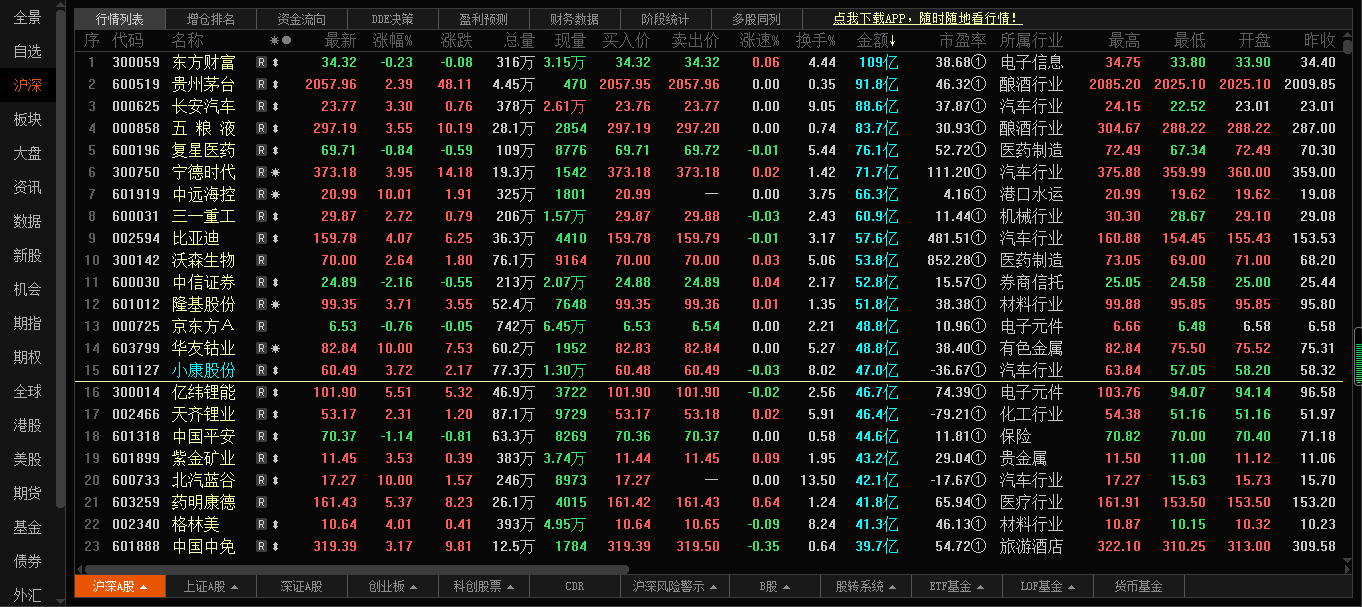The width and height of the screenshot is (1362, 607).
Task: Sort by 换手% column header
Action: pyautogui.click(x=817, y=40)
